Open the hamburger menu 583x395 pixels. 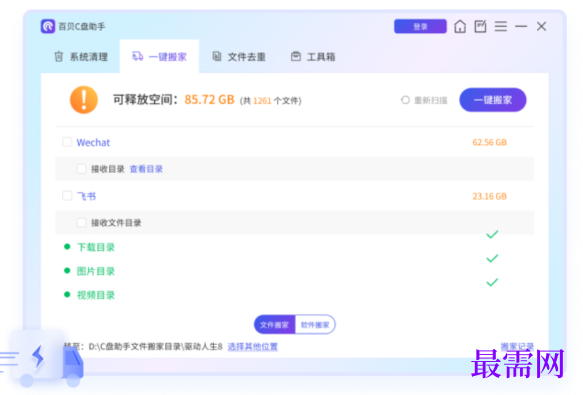[501, 26]
